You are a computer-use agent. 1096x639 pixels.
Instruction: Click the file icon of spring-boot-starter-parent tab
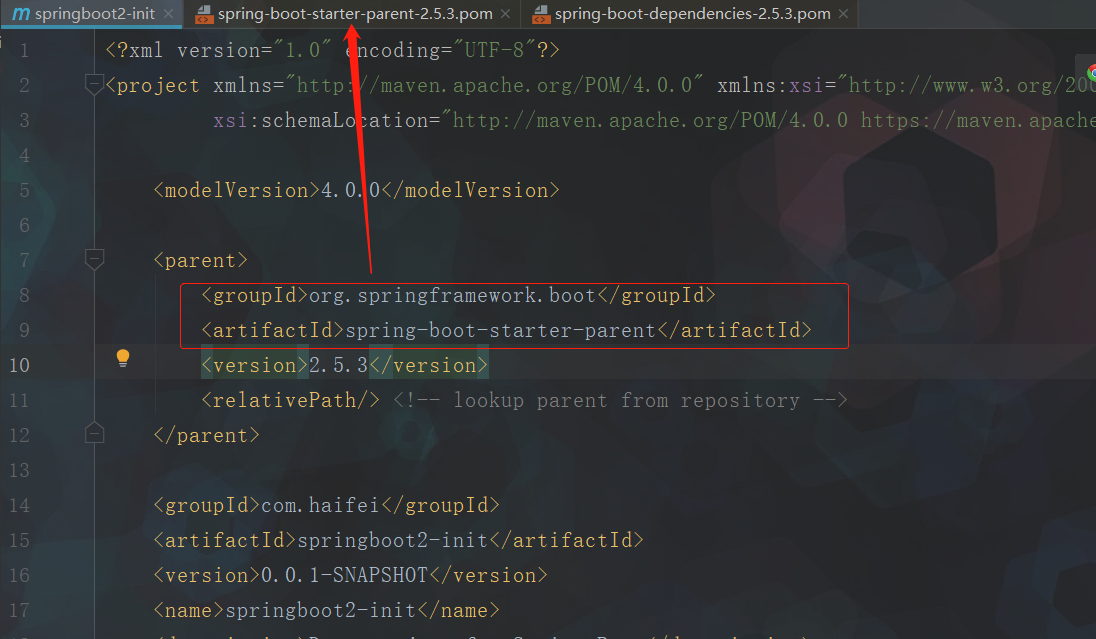pos(204,14)
